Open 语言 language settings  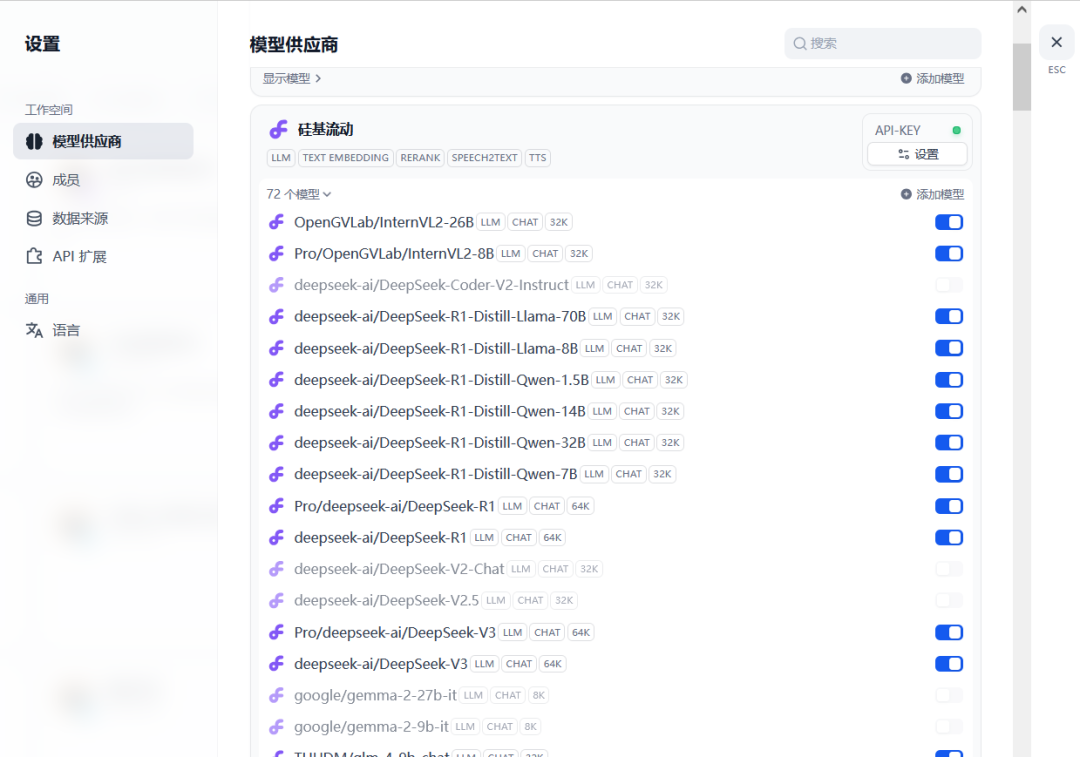pyautogui.click(x=103, y=330)
